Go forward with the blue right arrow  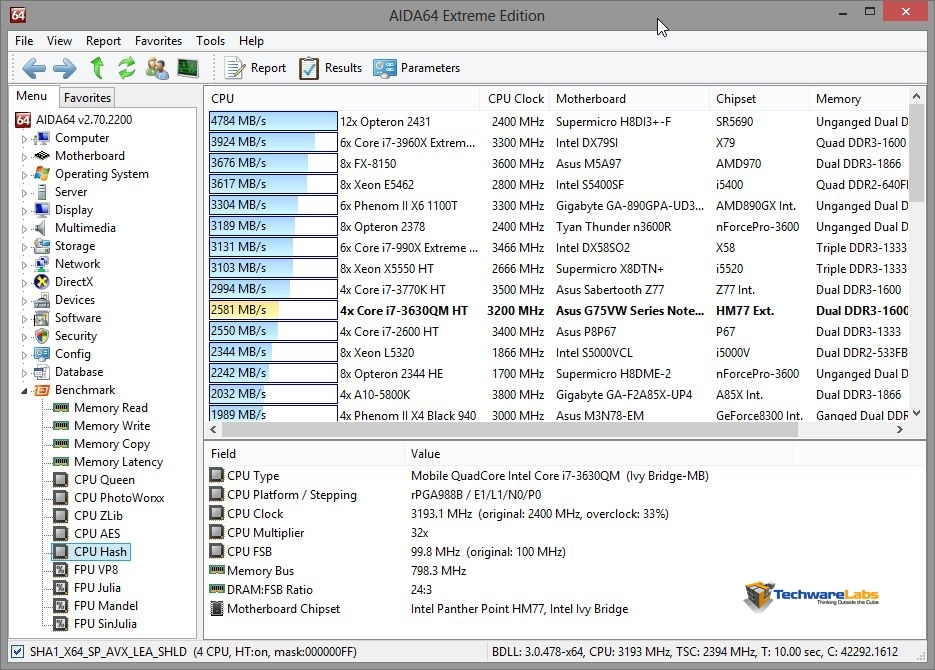pos(64,68)
